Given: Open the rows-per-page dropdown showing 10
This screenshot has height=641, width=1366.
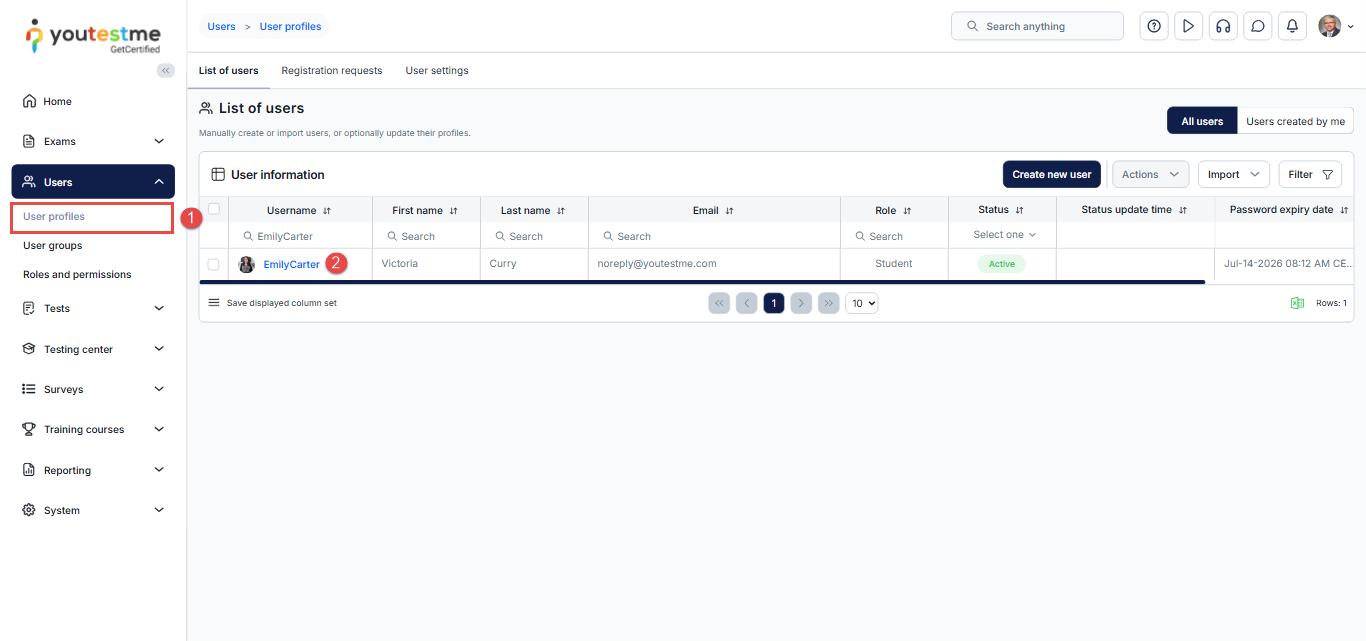Looking at the screenshot, I should pyautogui.click(x=861, y=303).
